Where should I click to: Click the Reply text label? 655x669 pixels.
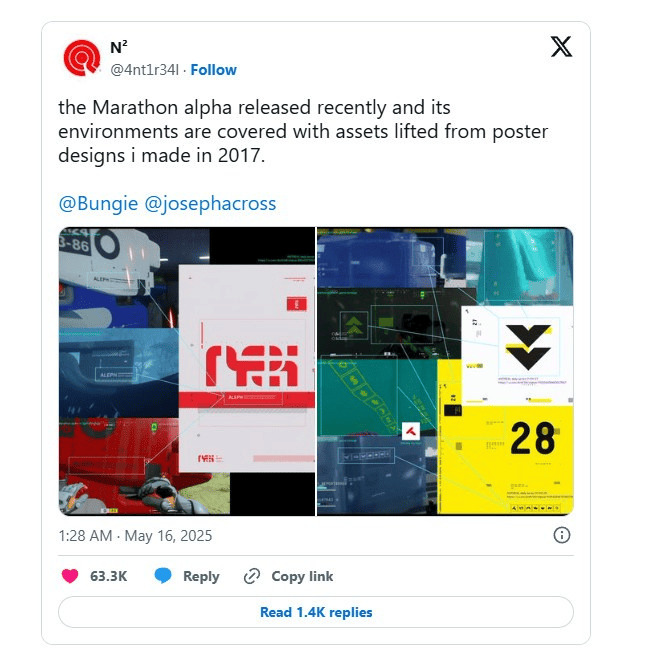[x=201, y=576]
